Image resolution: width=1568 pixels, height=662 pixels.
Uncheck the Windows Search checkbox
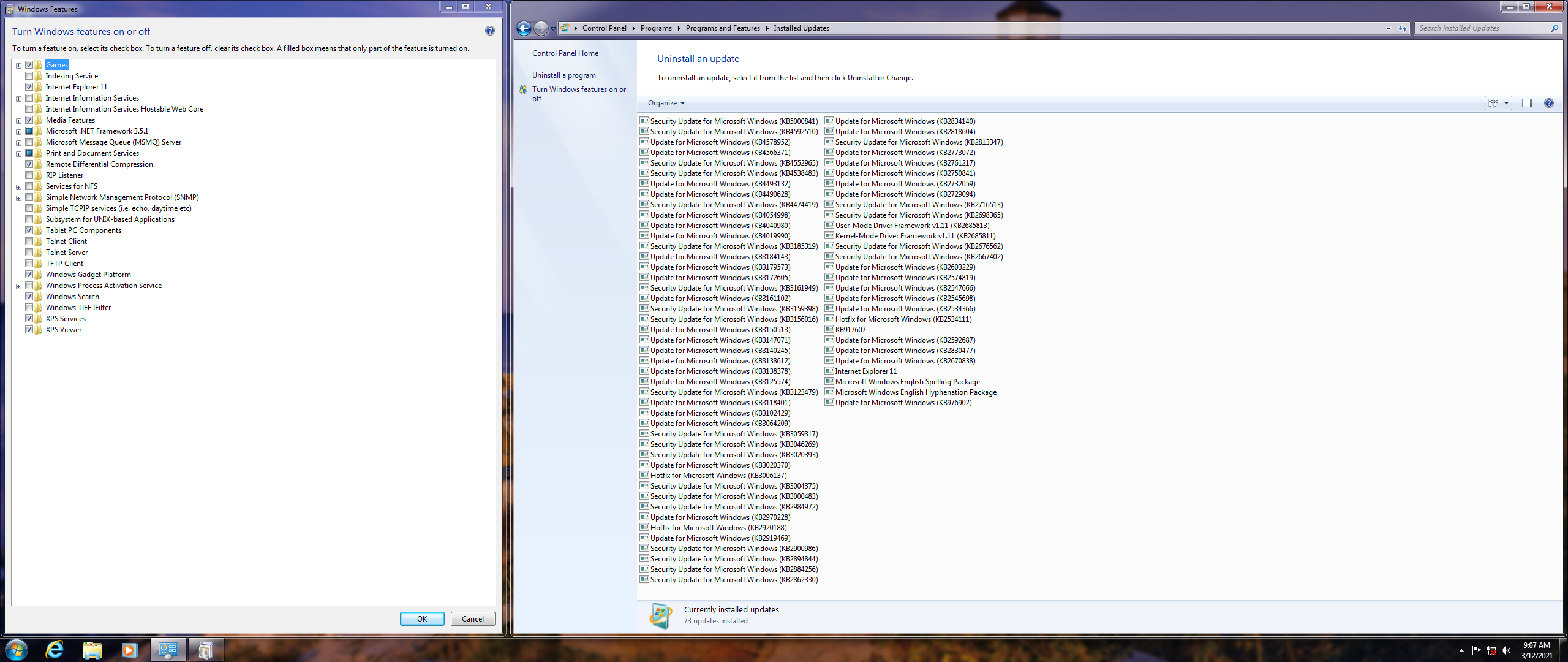tap(29, 297)
